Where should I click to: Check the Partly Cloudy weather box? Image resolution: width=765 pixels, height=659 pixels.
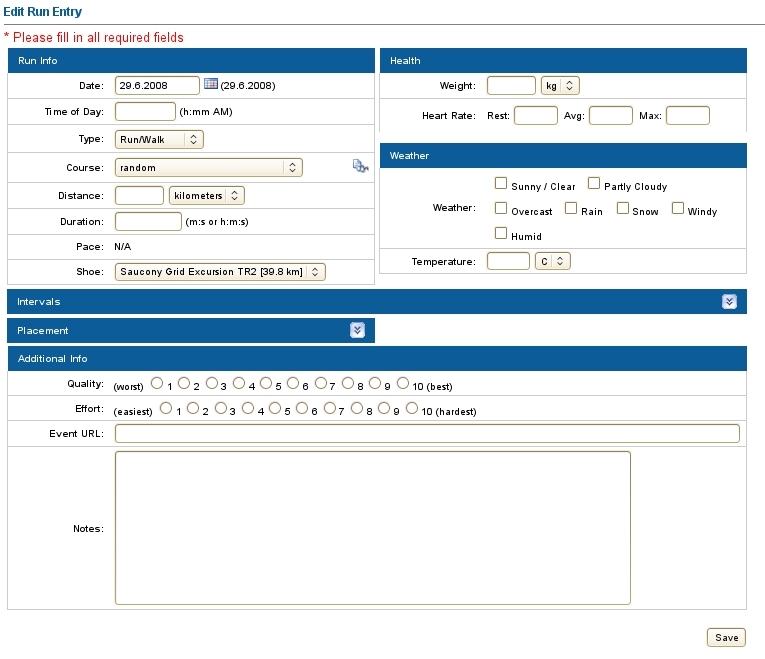pos(593,183)
